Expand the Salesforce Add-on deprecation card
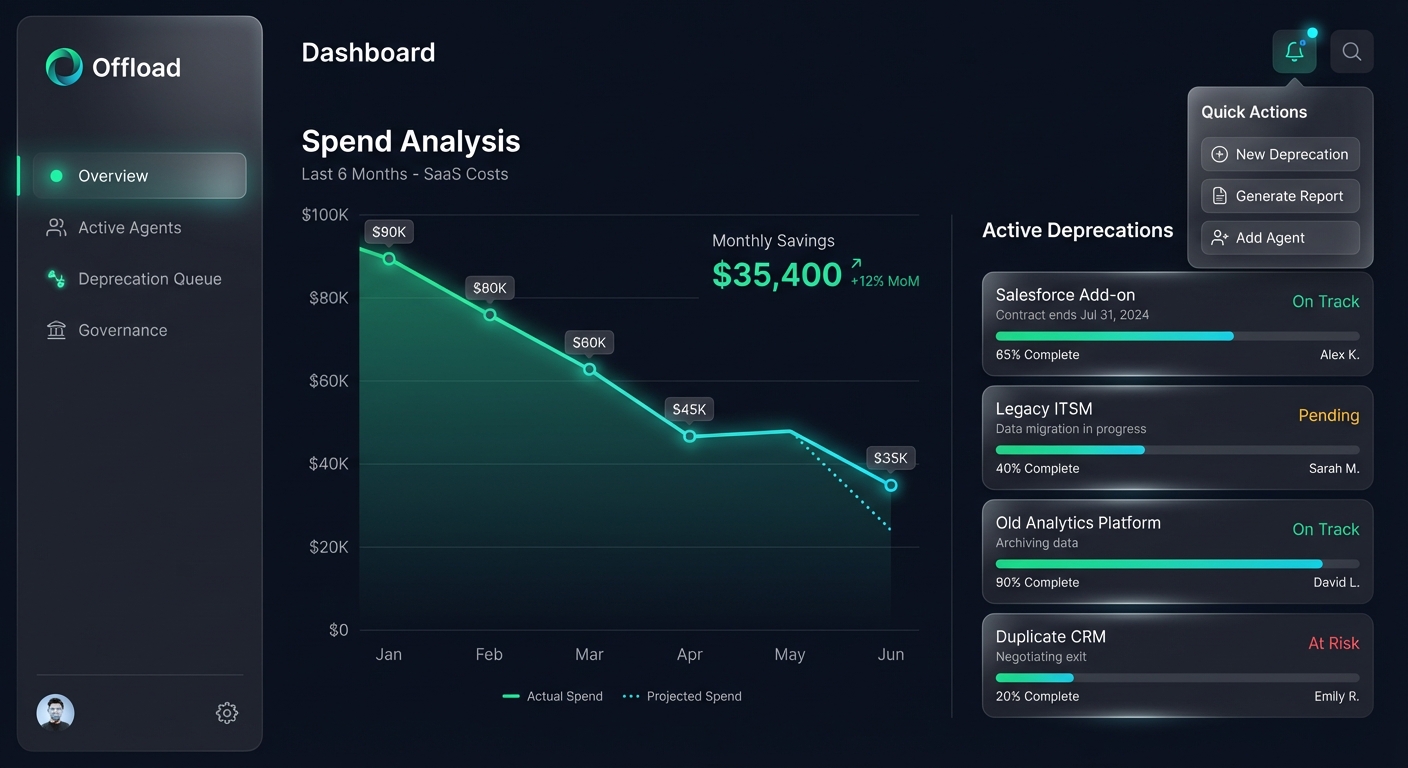This screenshot has width=1408, height=768. click(1177, 322)
